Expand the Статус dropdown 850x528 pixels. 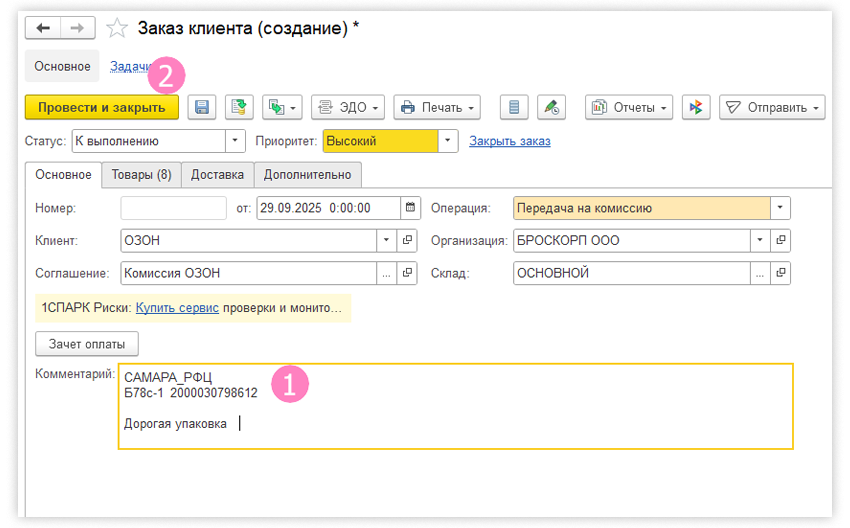(235, 141)
